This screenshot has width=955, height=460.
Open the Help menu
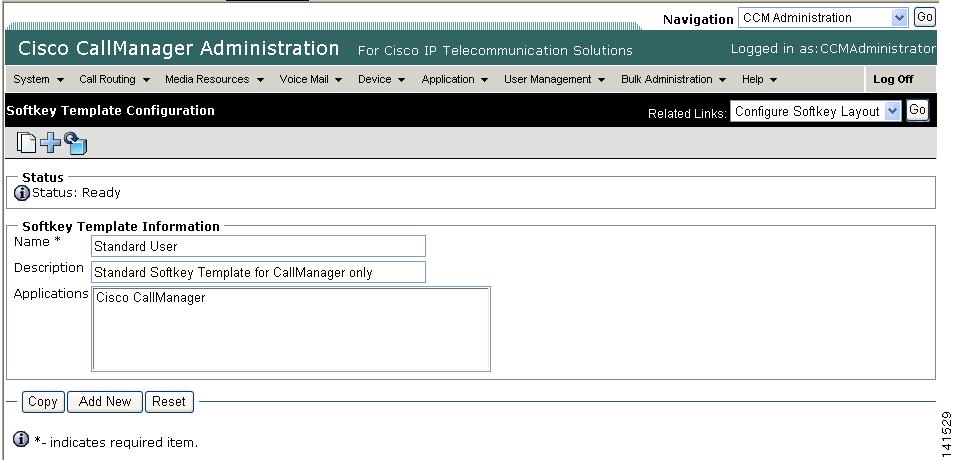point(759,79)
